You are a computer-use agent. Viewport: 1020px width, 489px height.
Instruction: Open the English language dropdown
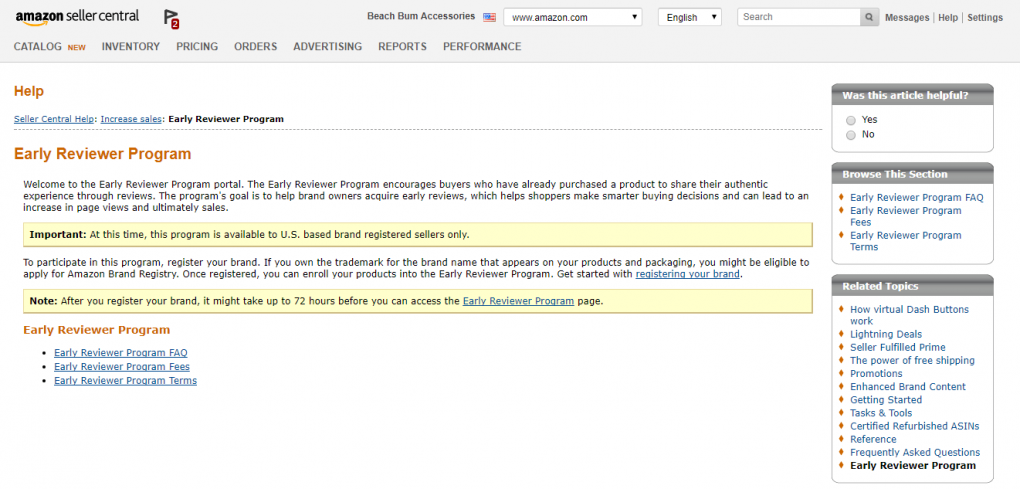tap(690, 18)
